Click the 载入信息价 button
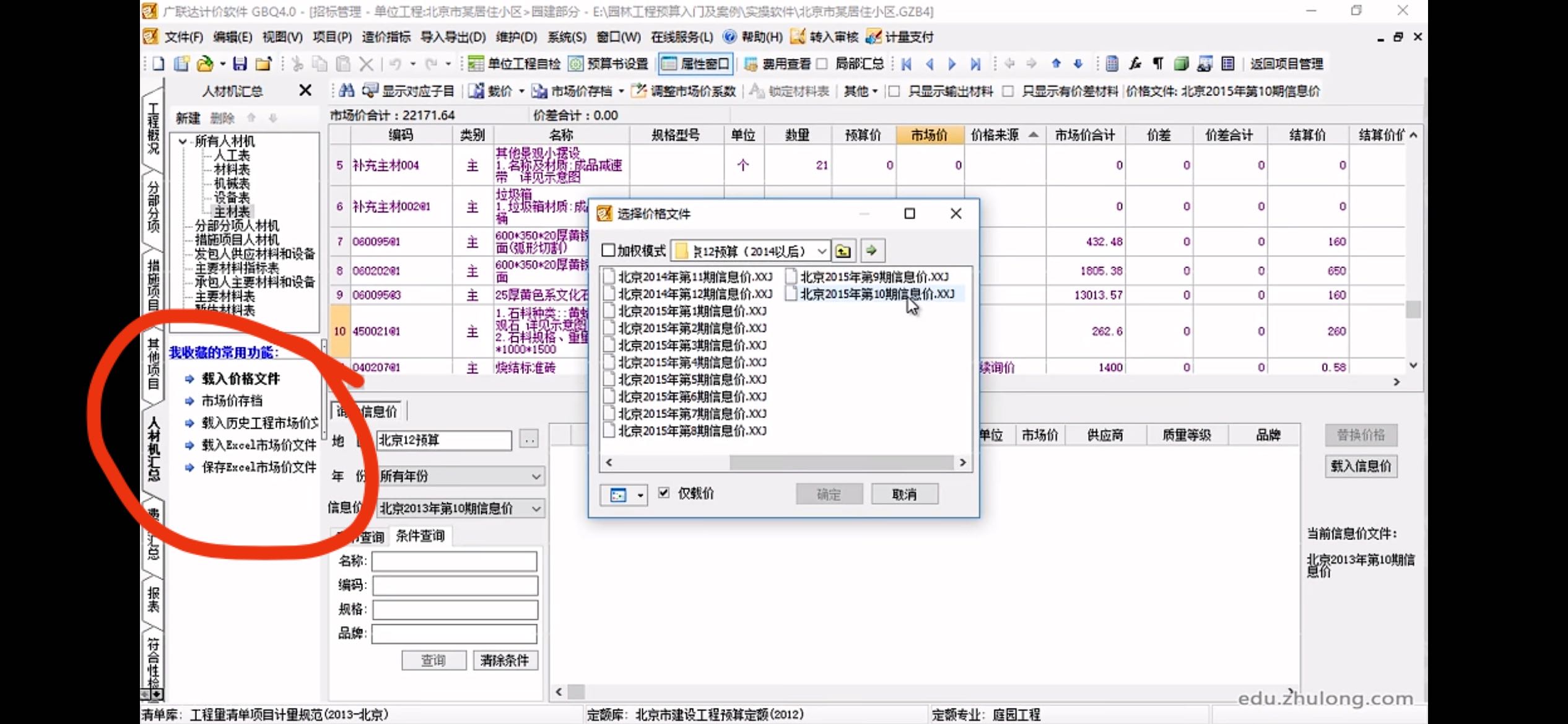The image size is (1568, 724). [1361, 466]
